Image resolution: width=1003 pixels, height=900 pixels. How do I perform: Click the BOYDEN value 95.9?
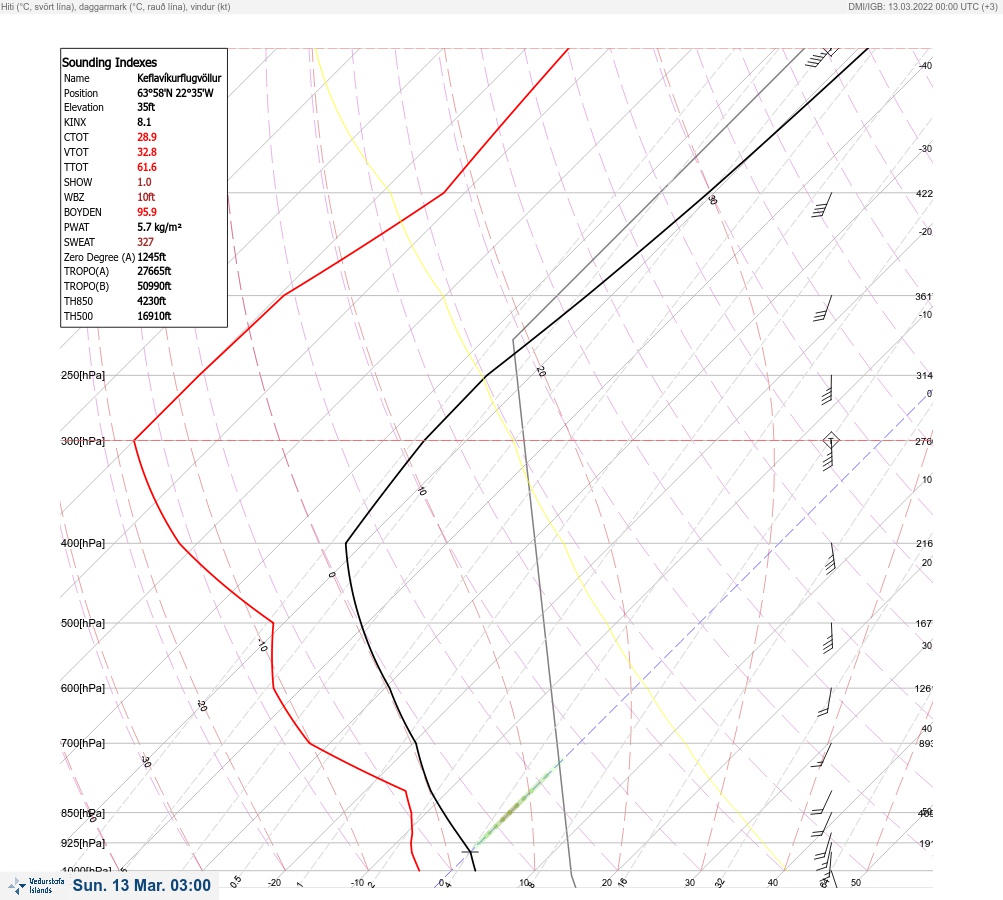coord(146,212)
